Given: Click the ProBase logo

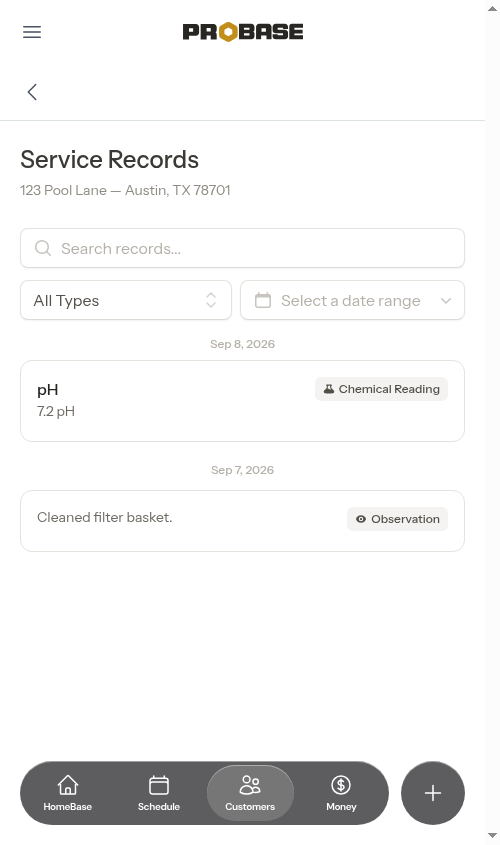Looking at the screenshot, I should 243,32.
